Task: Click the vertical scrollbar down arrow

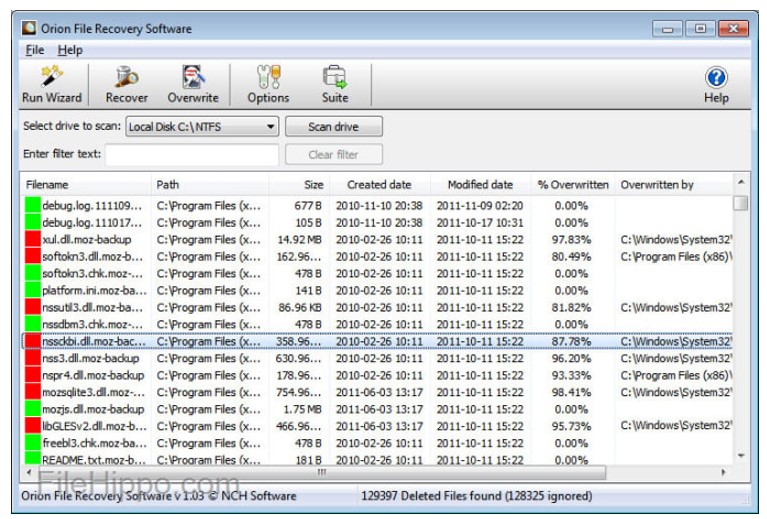Action: (741, 455)
